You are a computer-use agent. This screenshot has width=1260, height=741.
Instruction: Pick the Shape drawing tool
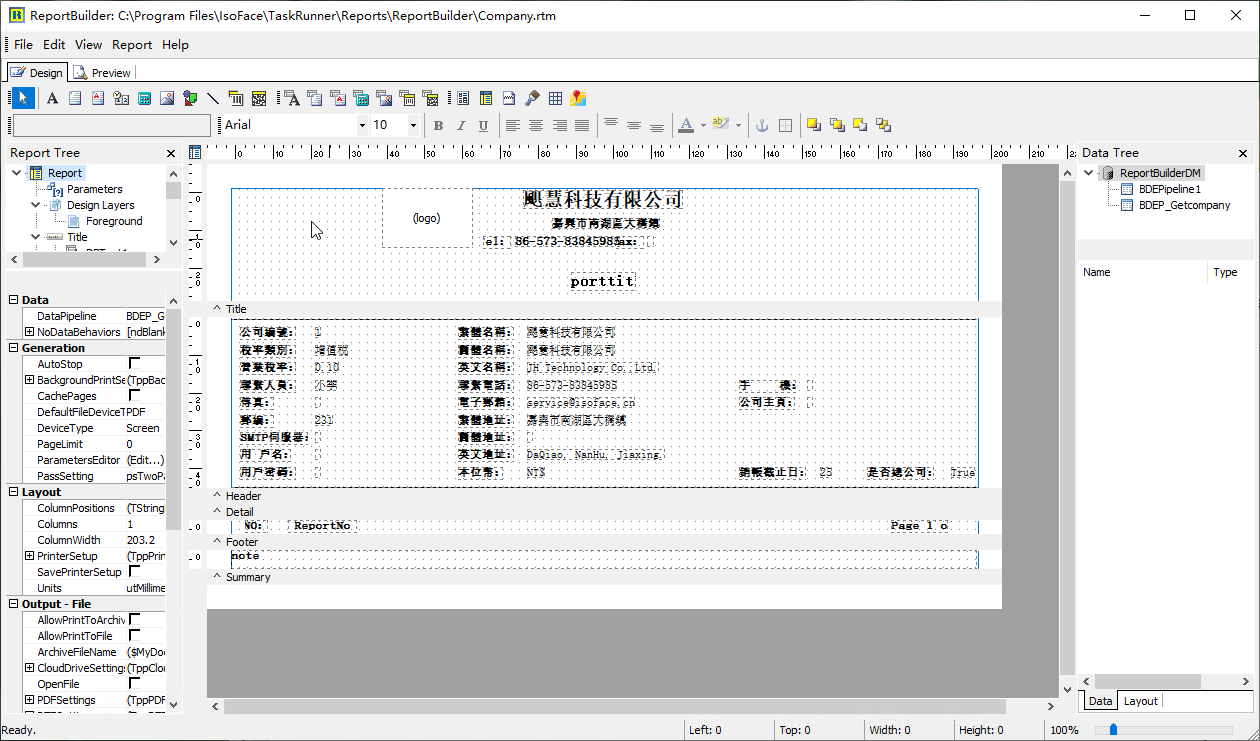point(190,98)
